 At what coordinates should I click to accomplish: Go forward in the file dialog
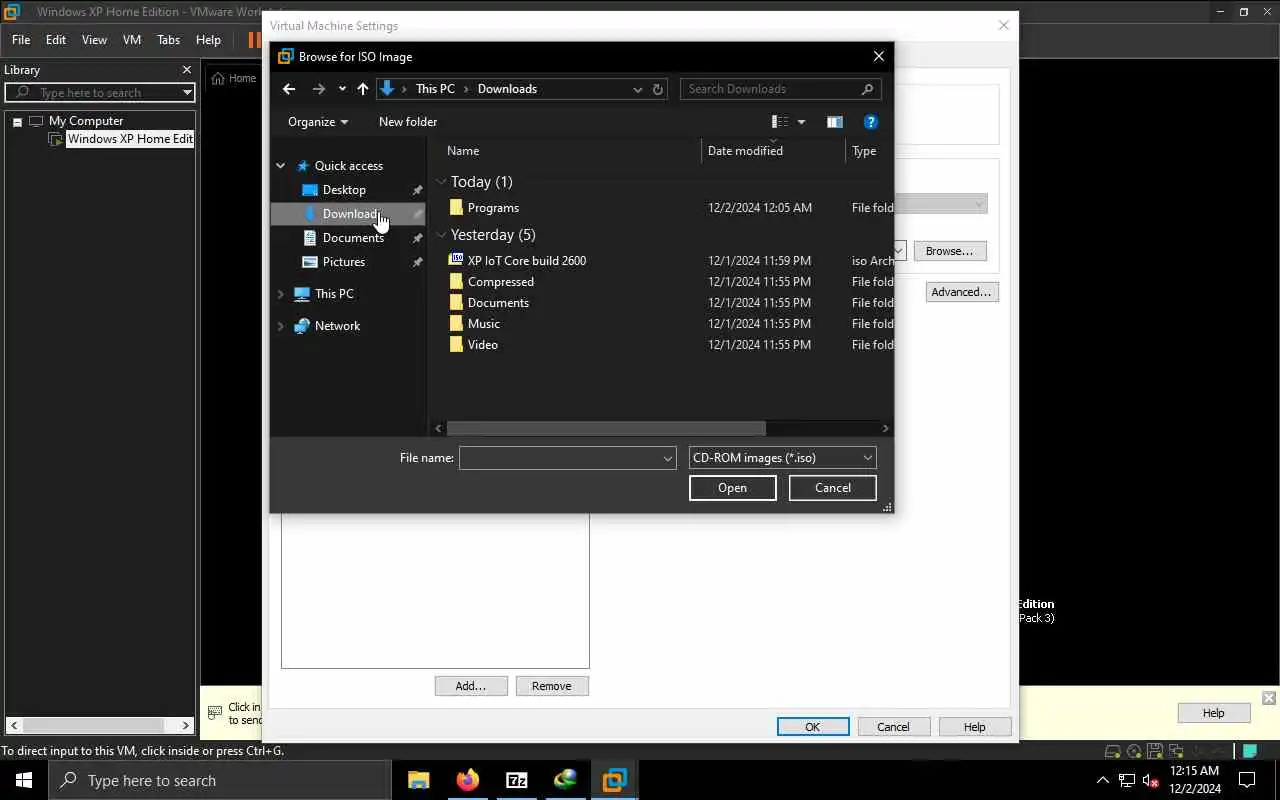318,89
